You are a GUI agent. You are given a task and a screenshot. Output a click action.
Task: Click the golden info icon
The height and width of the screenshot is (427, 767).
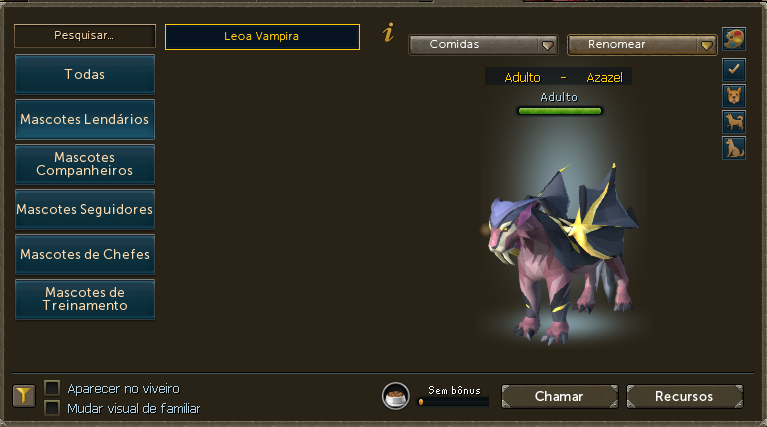point(388,33)
